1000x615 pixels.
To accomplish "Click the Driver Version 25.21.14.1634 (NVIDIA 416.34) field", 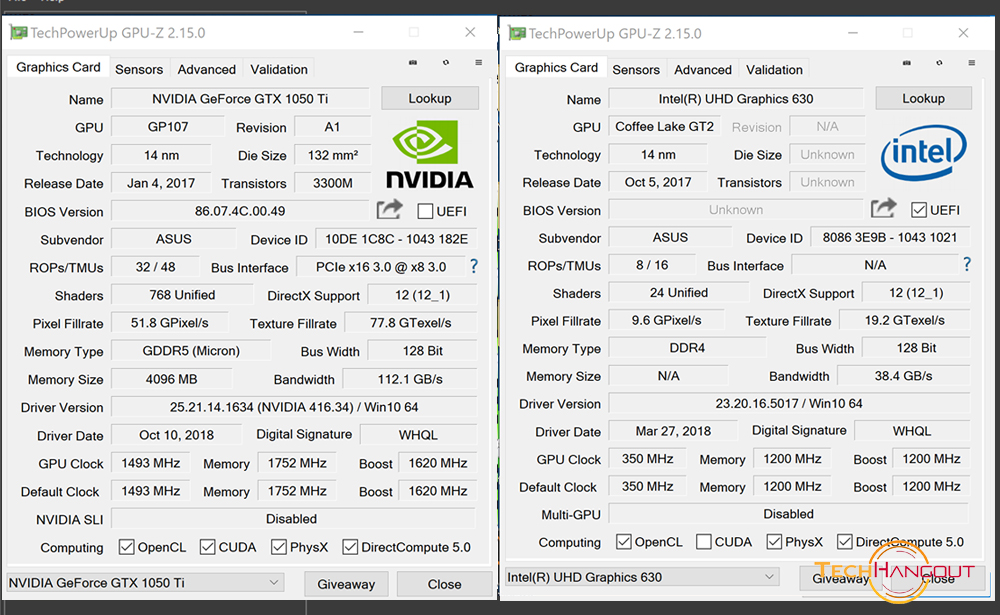I will click(x=294, y=407).
